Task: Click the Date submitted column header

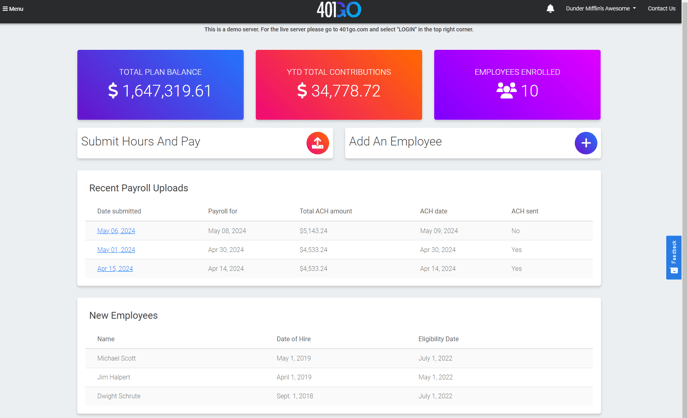Action: (119, 211)
